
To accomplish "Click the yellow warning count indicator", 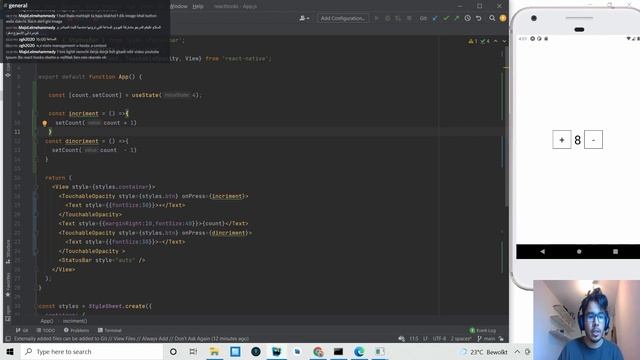I will pos(473,41).
